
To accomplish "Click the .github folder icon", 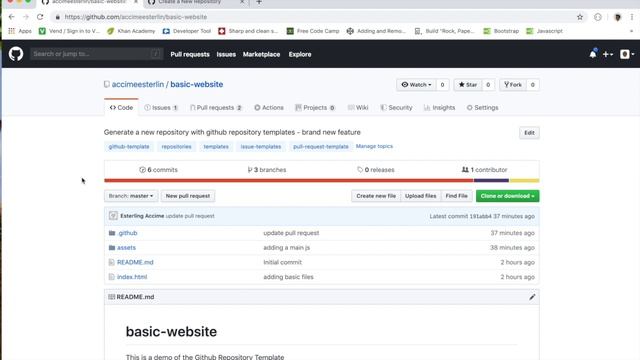I will pos(112,233).
